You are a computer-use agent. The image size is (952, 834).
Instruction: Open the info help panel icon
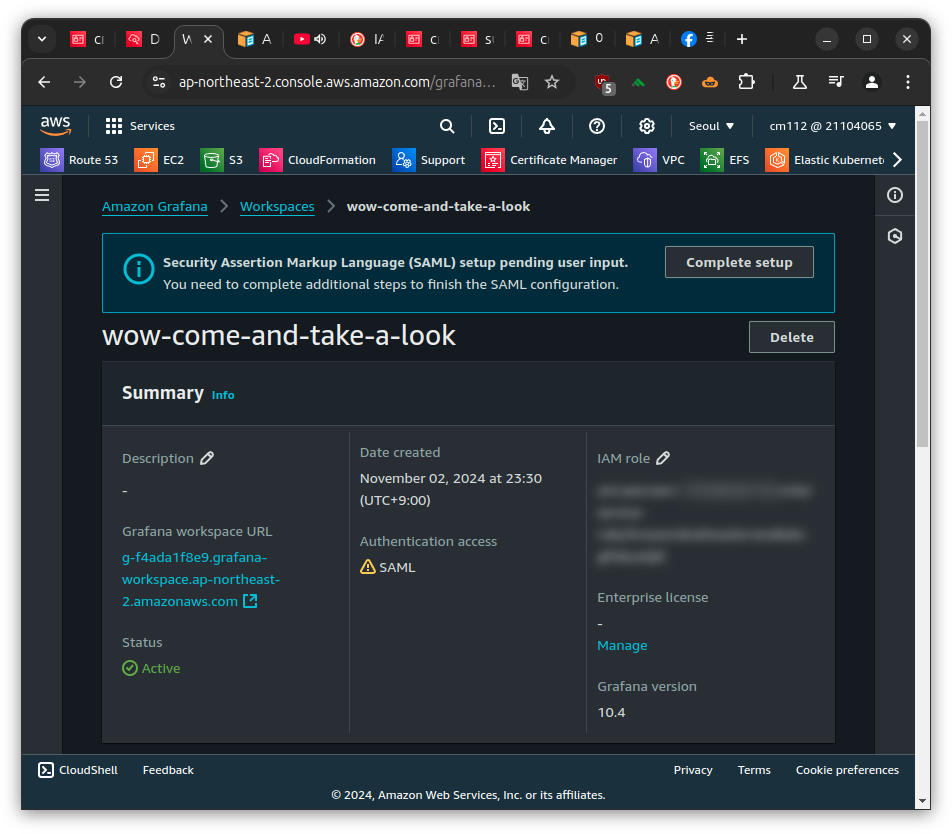[x=895, y=195]
